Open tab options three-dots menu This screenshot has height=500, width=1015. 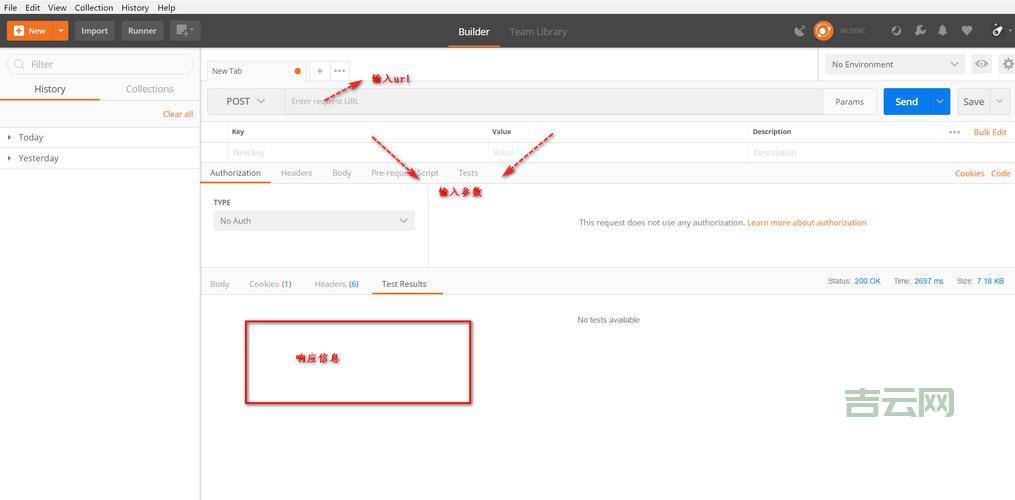point(340,71)
